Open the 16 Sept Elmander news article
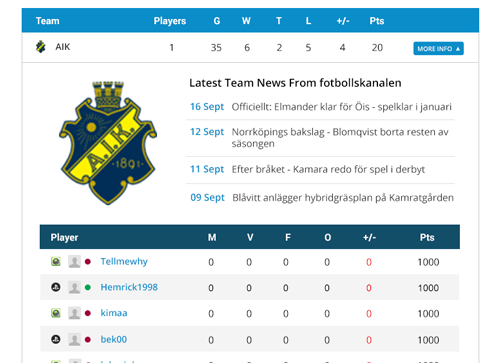 coord(341,107)
